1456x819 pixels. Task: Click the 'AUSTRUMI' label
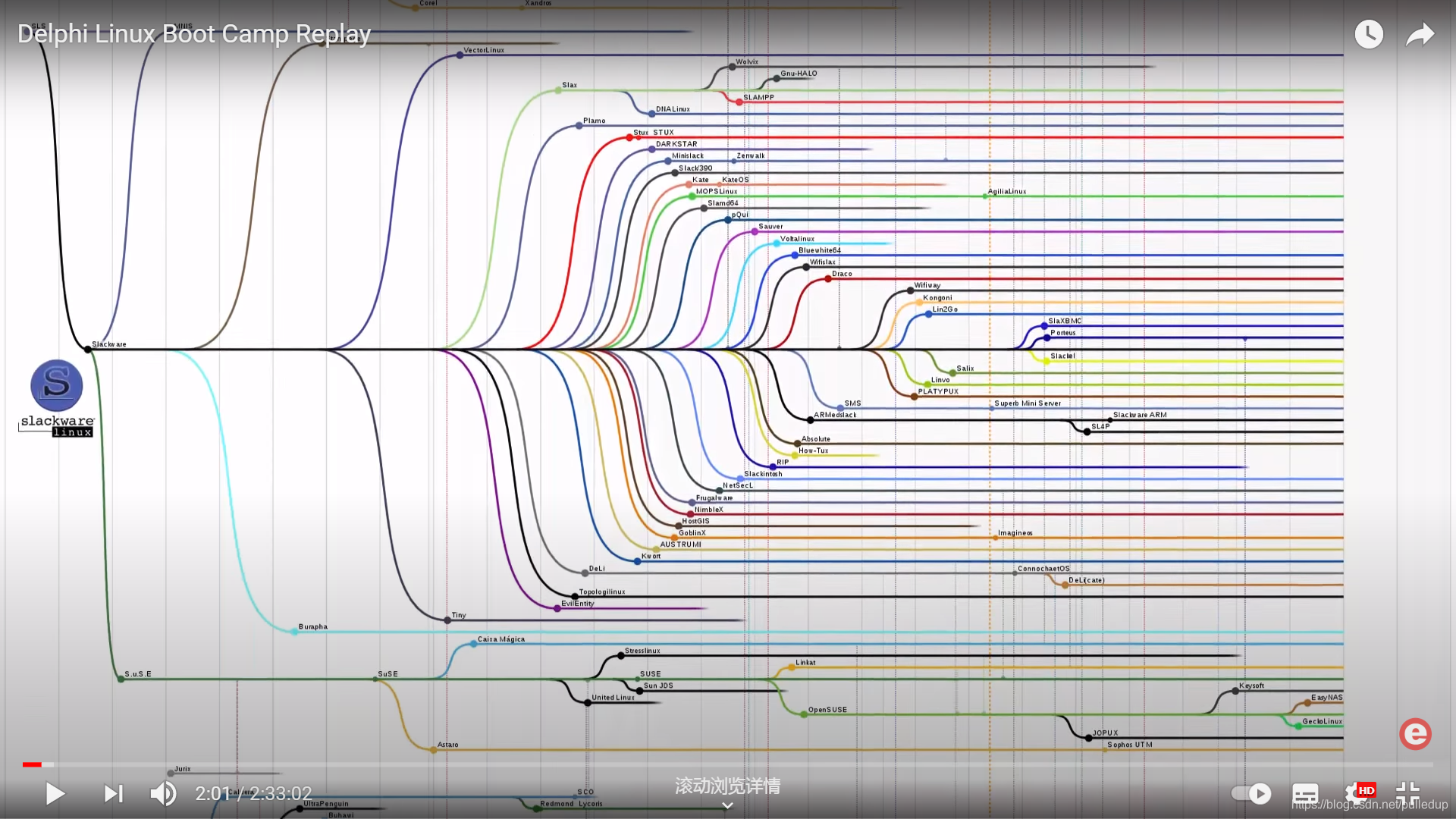[681, 544]
